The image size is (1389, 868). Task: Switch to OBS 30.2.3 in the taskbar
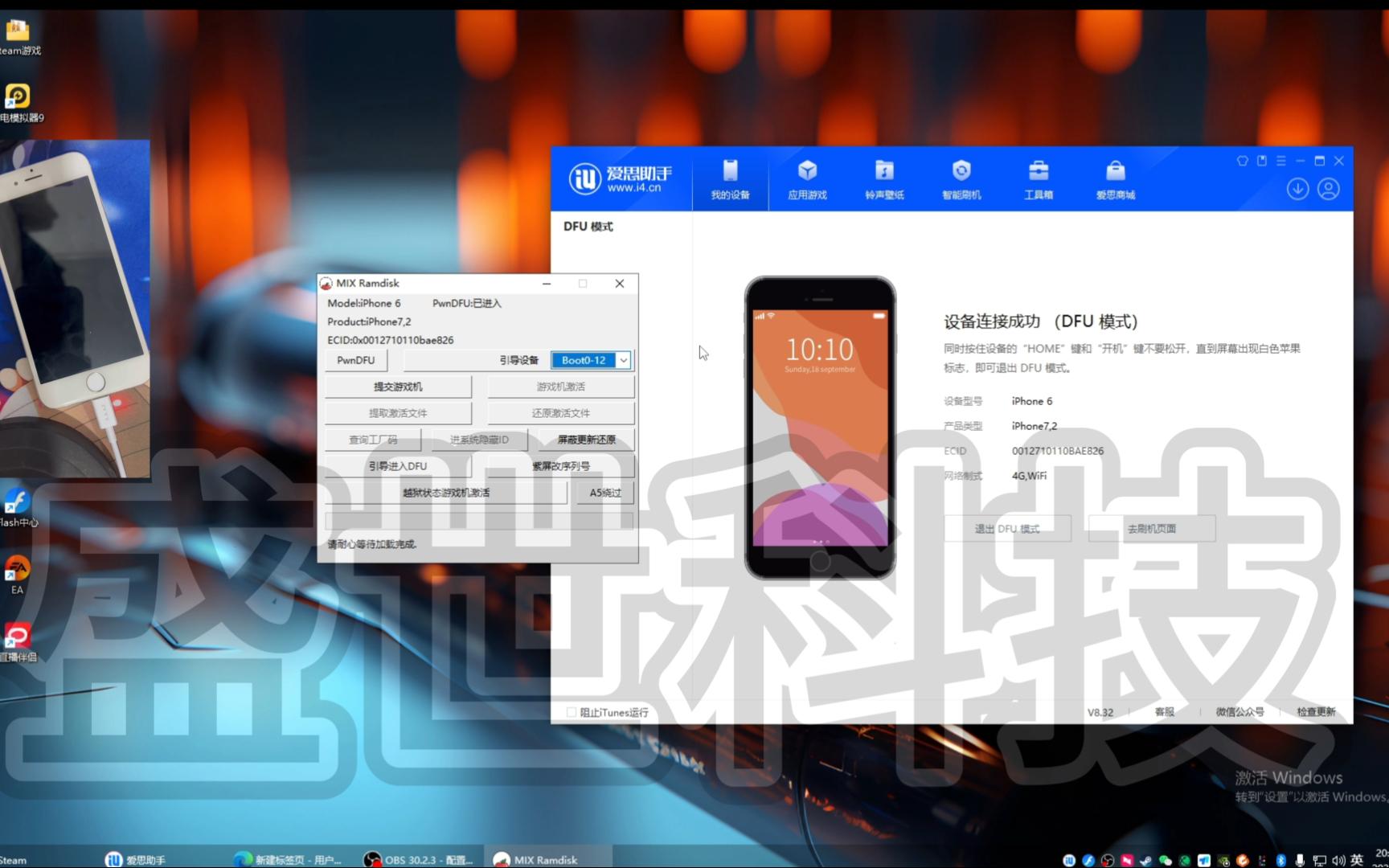[x=418, y=859]
